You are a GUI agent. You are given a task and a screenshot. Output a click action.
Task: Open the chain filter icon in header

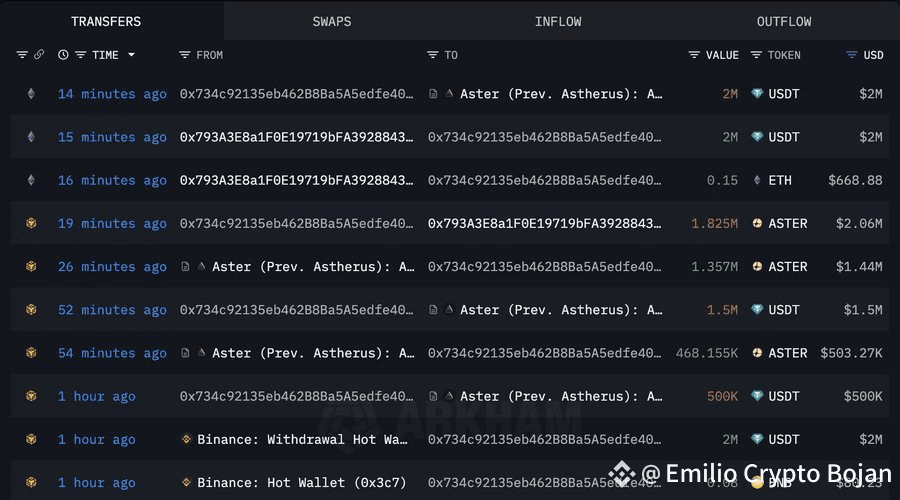click(22, 55)
